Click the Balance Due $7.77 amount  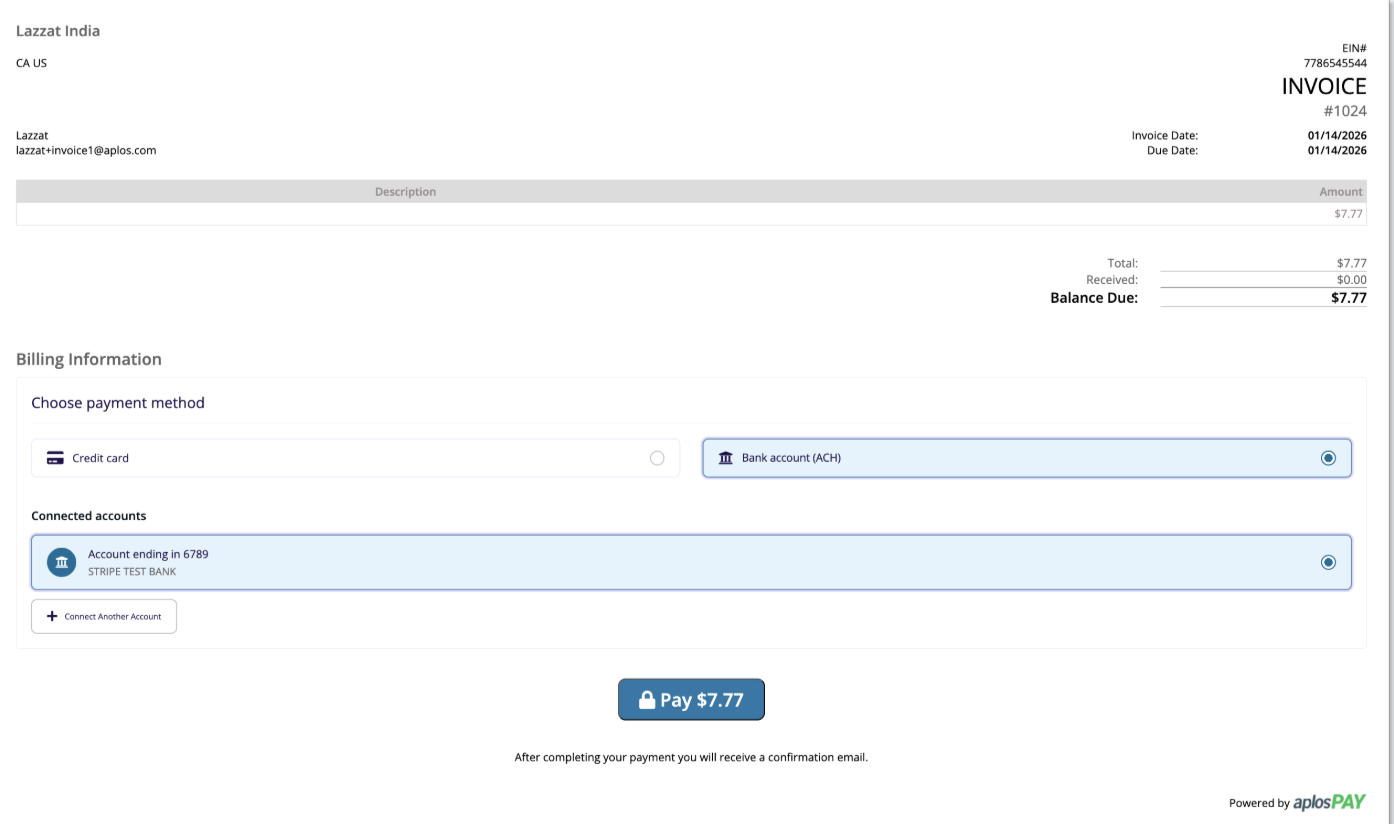tap(1348, 298)
